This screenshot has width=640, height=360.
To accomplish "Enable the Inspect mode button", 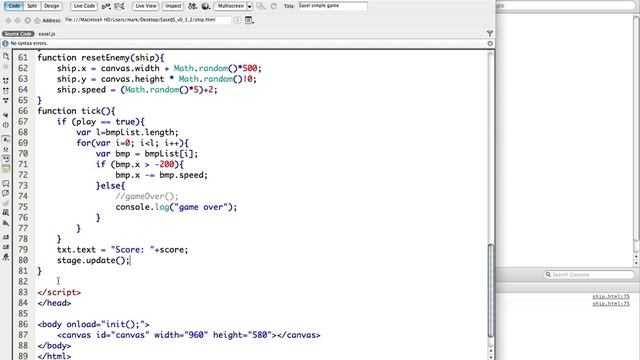I will [x=173, y=6].
